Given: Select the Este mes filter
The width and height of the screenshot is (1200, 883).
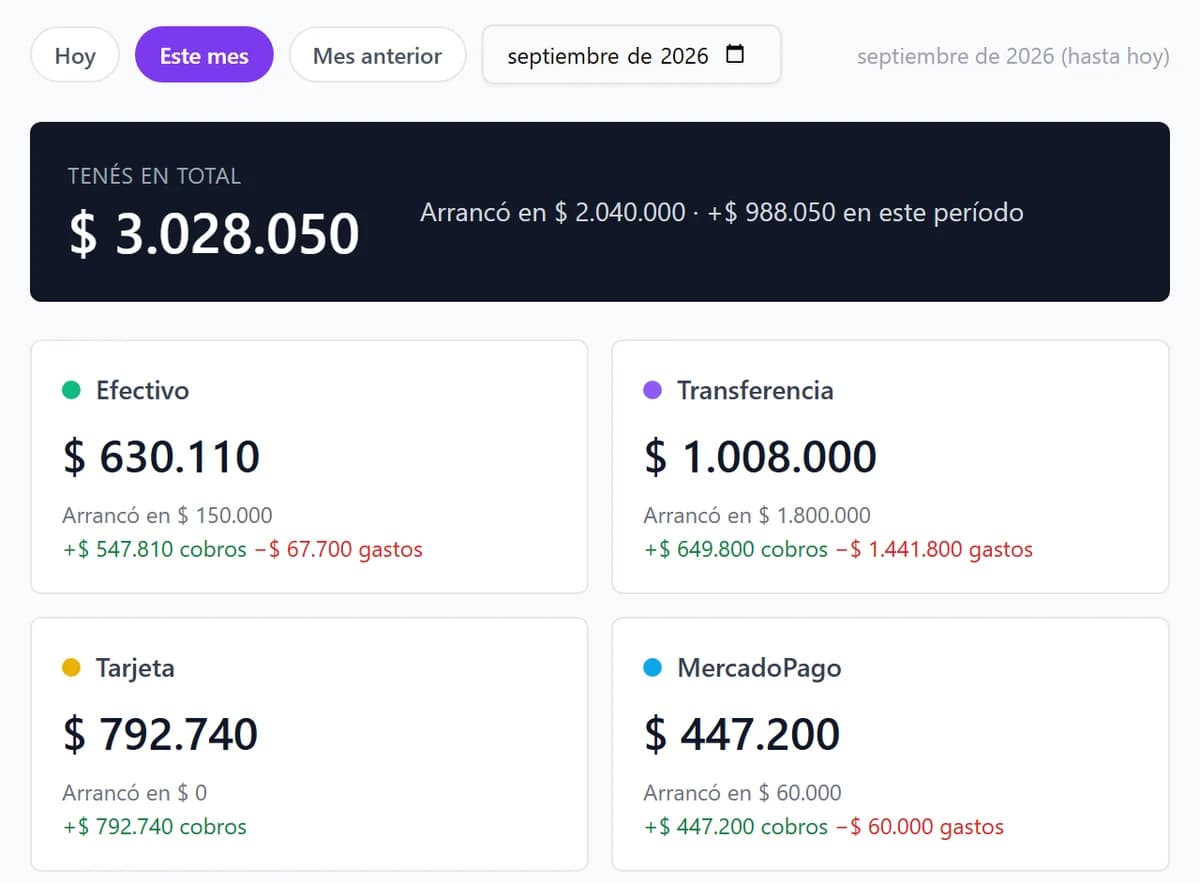Looking at the screenshot, I should (x=204, y=55).
